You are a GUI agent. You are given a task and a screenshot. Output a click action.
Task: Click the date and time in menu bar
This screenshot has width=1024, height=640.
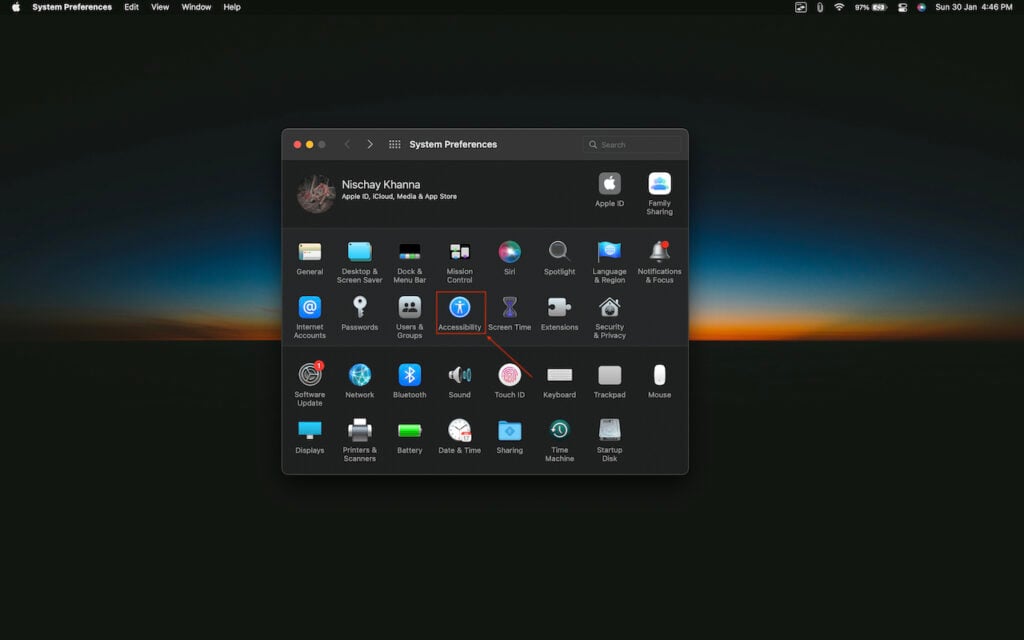pos(974,7)
